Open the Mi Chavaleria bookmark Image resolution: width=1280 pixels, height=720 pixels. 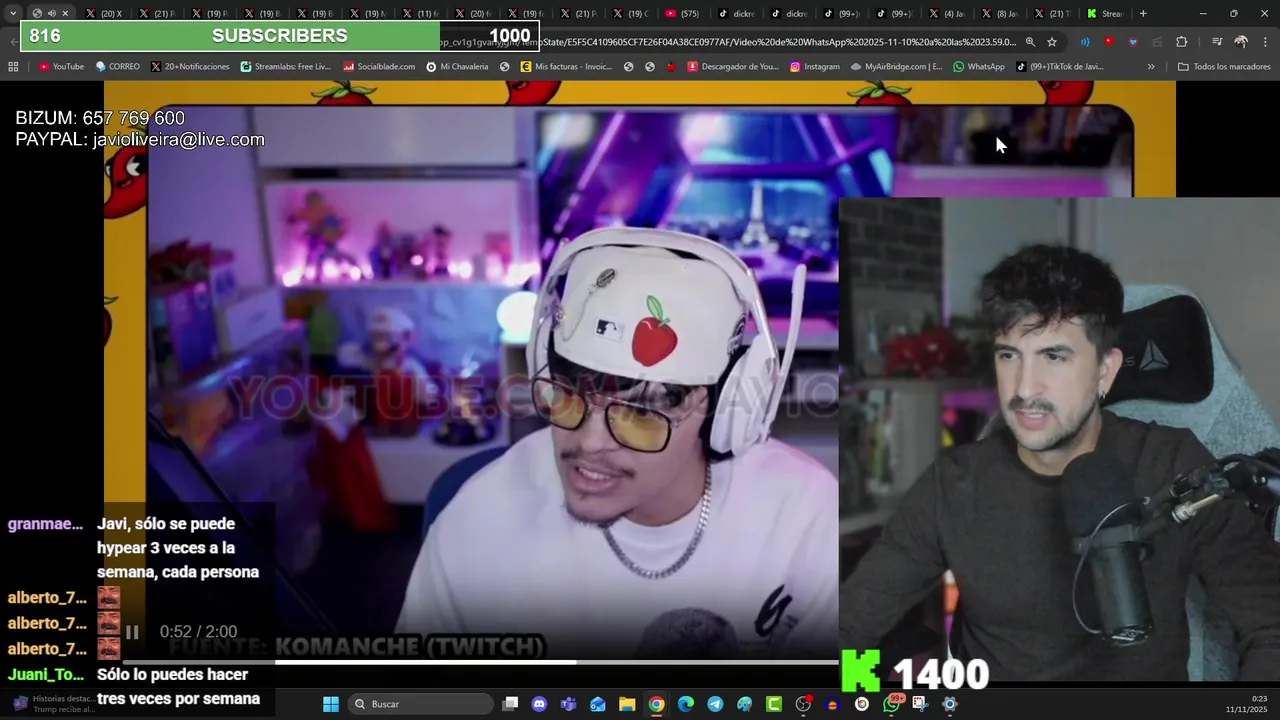pyautogui.click(x=457, y=67)
